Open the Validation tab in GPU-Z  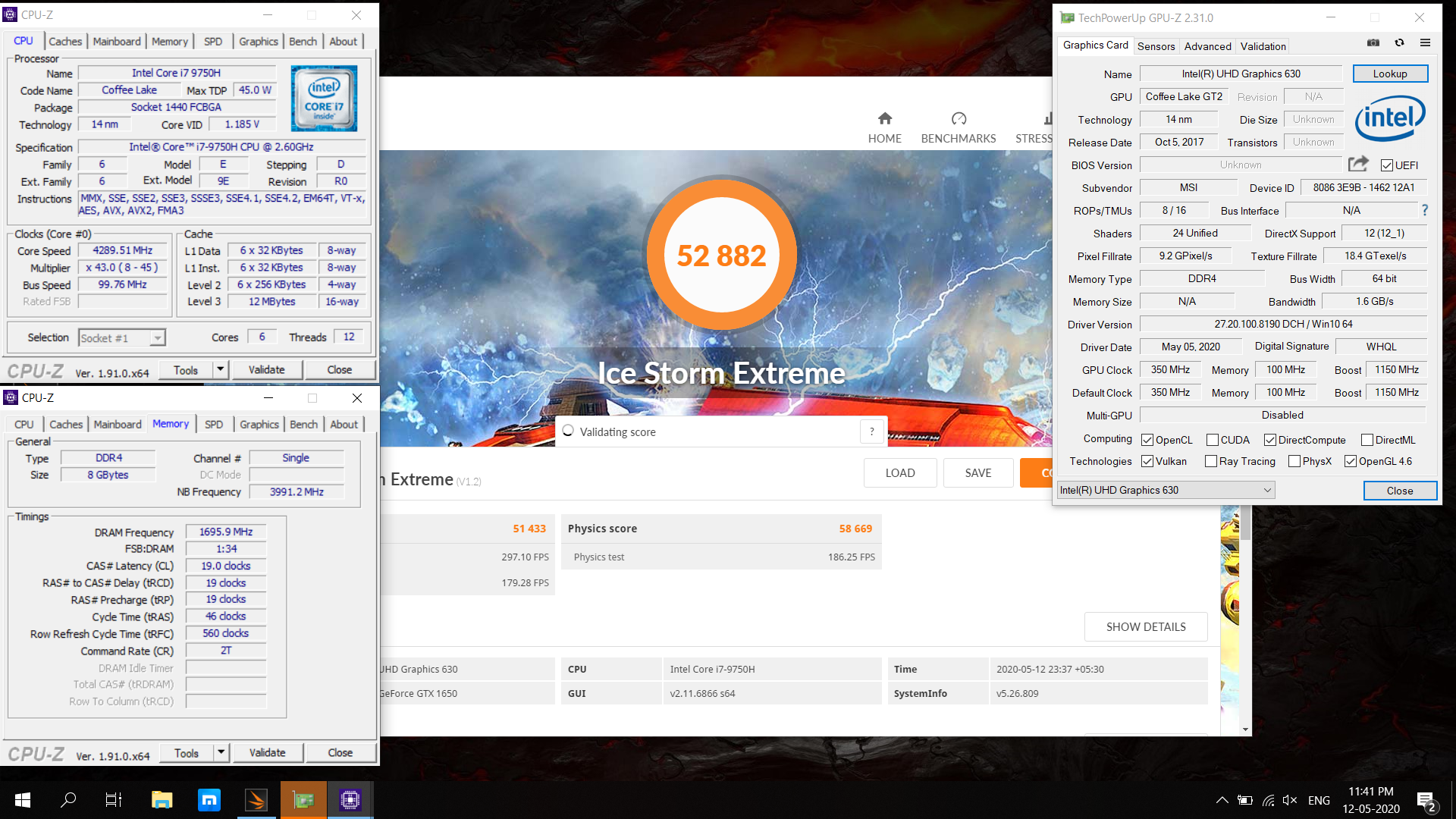click(x=1263, y=46)
